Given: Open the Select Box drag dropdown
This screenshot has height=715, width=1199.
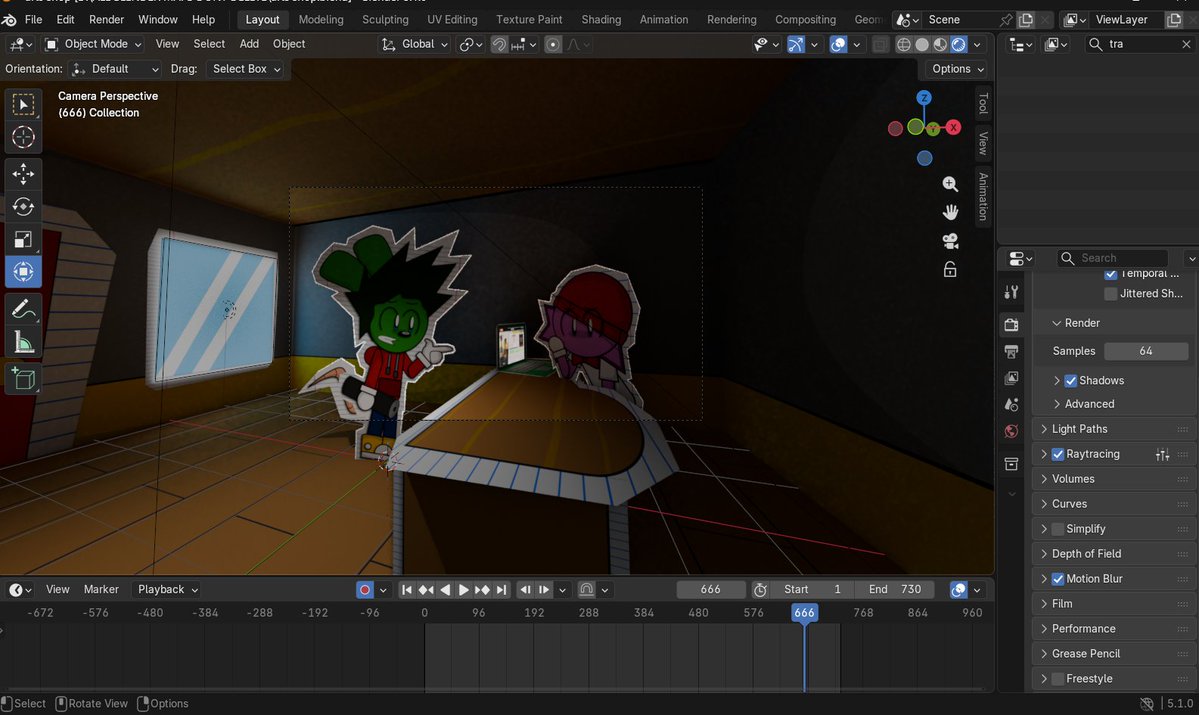Looking at the screenshot, I should click(x=245, y=69).
